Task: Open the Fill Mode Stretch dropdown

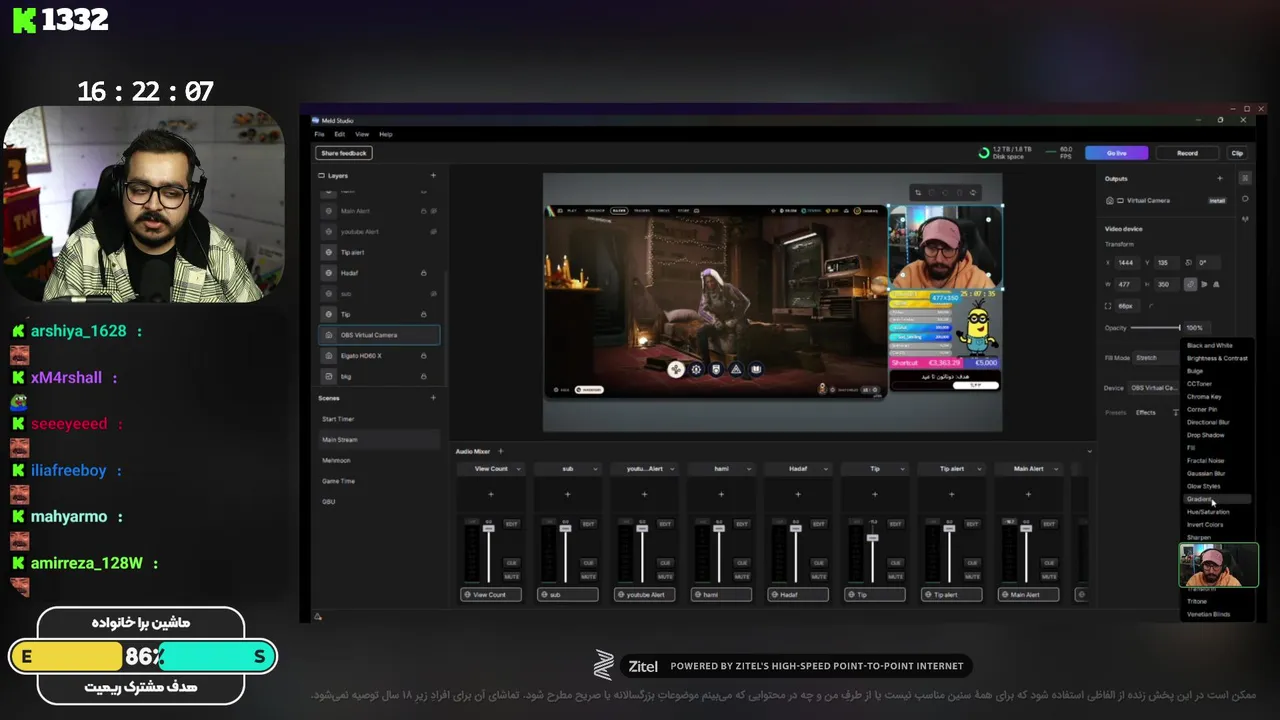Action: pos(1156,357)
